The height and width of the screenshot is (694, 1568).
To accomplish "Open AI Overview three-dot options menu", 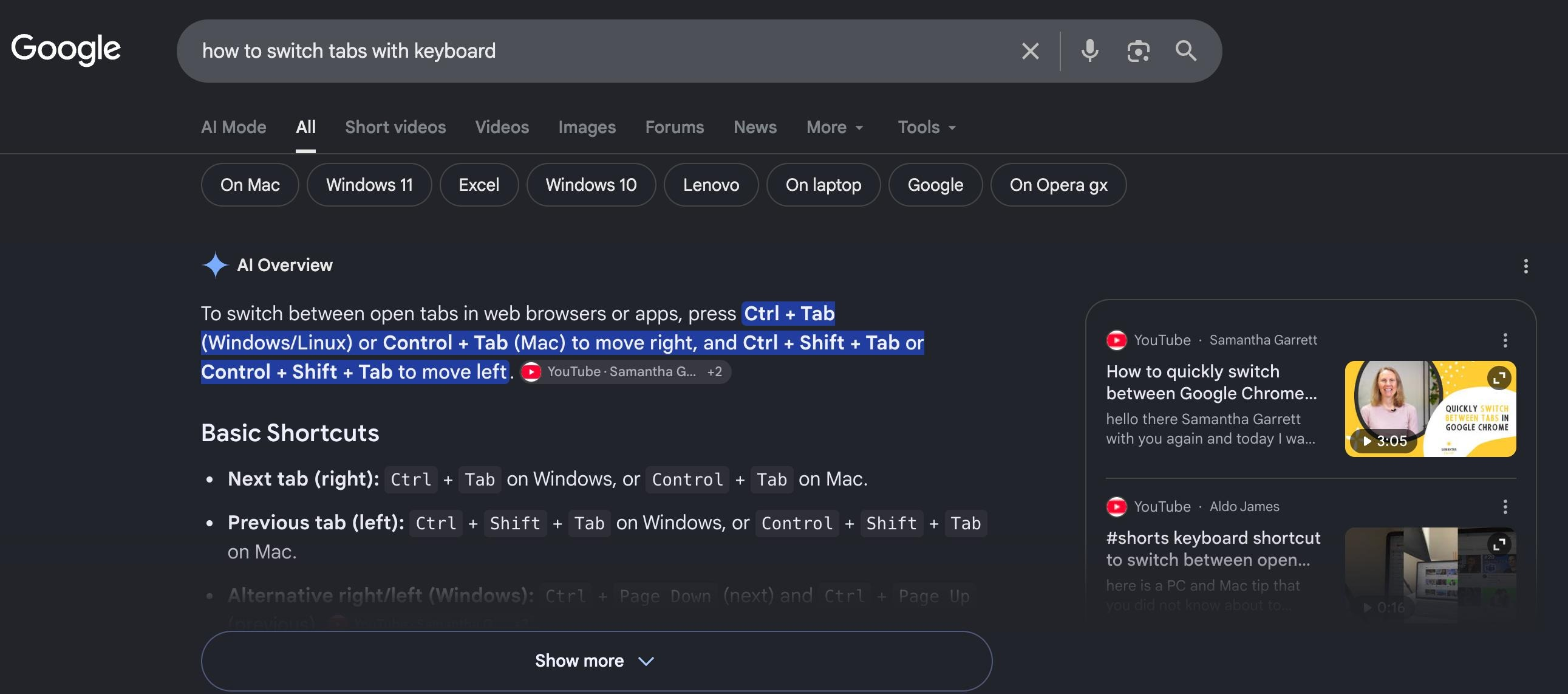I will click(1525, 266).
